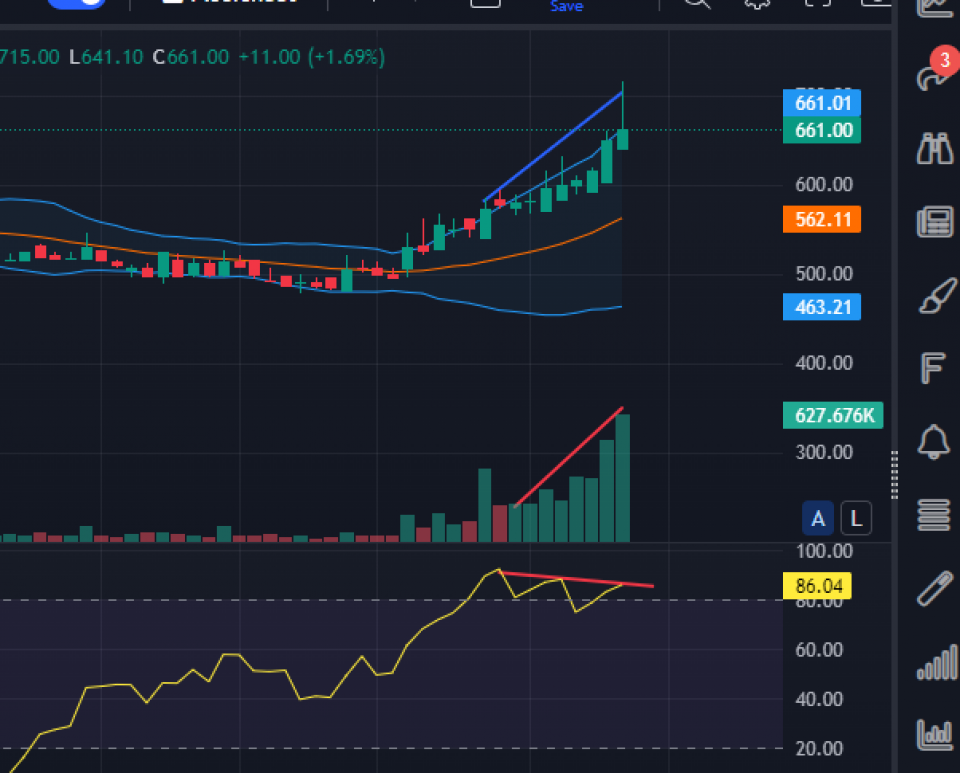Click the dotted pane resize handle beside price axis
The height and width of the screenshot is (773, 960).
click(894, 474)
